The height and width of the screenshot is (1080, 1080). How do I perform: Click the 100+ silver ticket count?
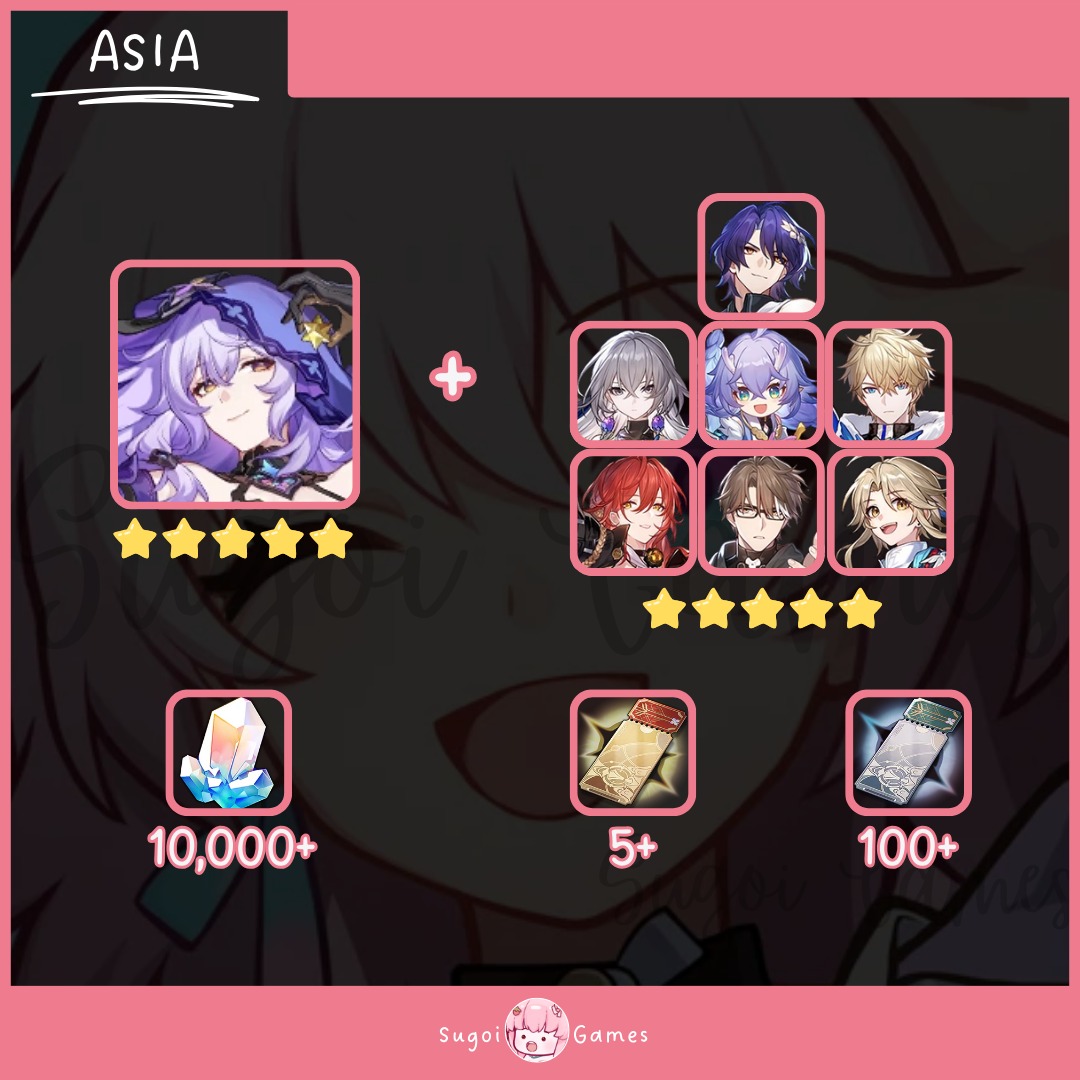[908, 847]
